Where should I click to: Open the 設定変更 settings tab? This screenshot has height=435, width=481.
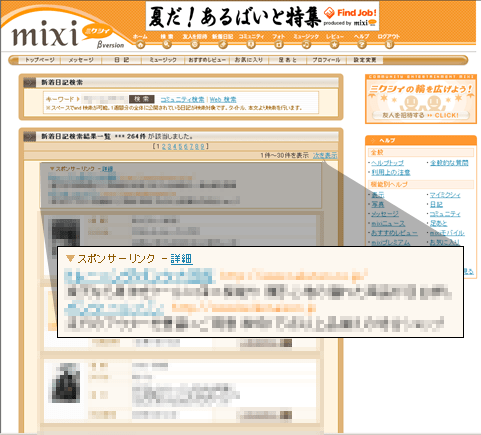(365, 60)
